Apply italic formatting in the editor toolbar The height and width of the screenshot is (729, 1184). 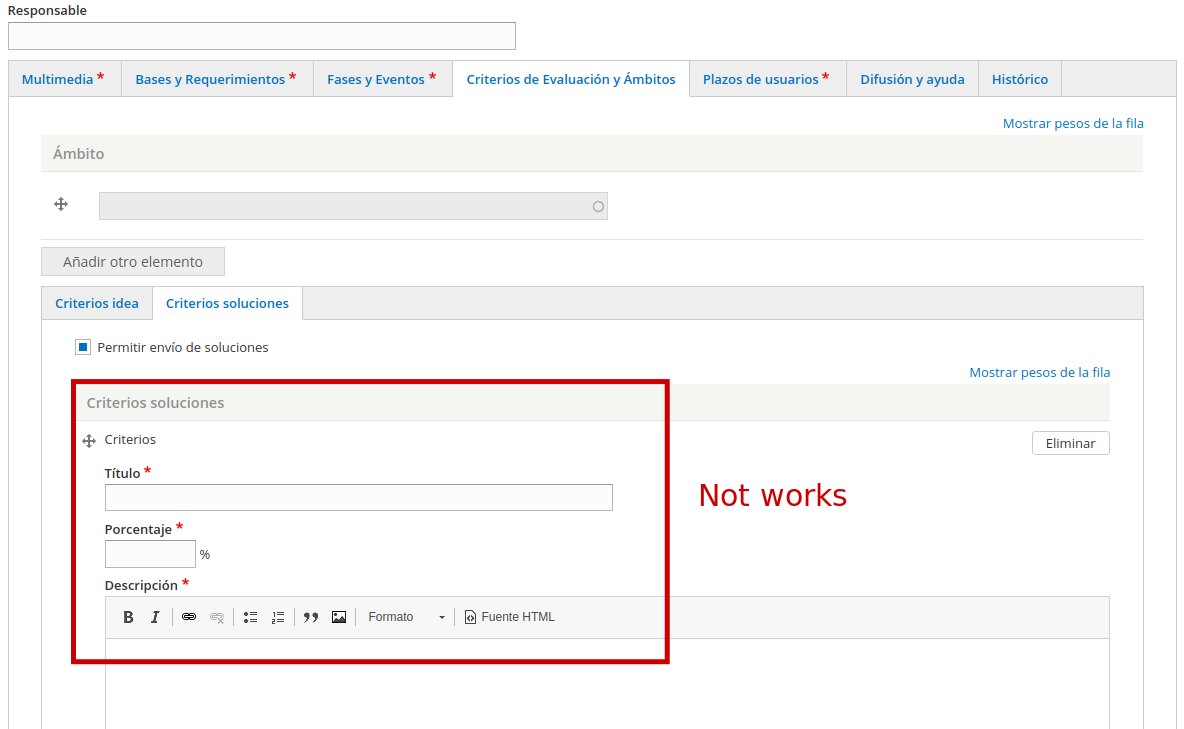(155, 616)
